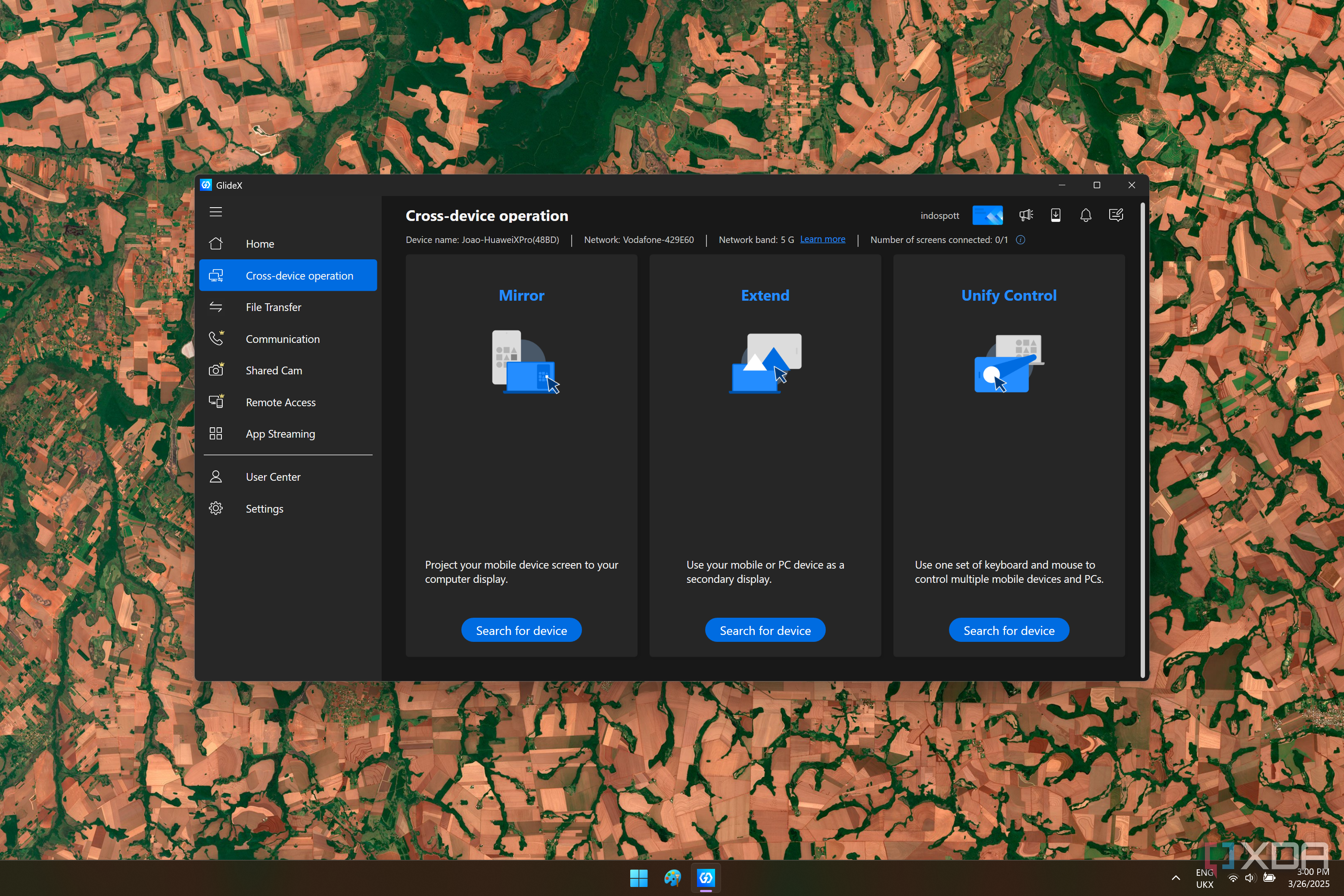The image size is (1344, 896).
Task: Click the indospott account badge icon
Action: (987, 215)
